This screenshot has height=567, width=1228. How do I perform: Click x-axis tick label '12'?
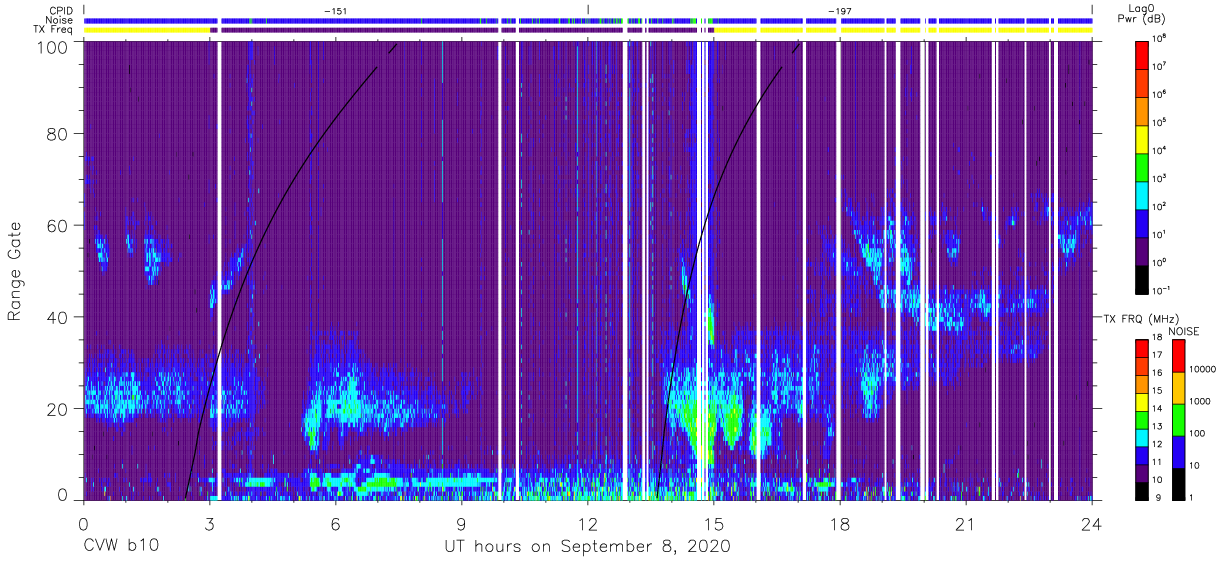[588, 525]
